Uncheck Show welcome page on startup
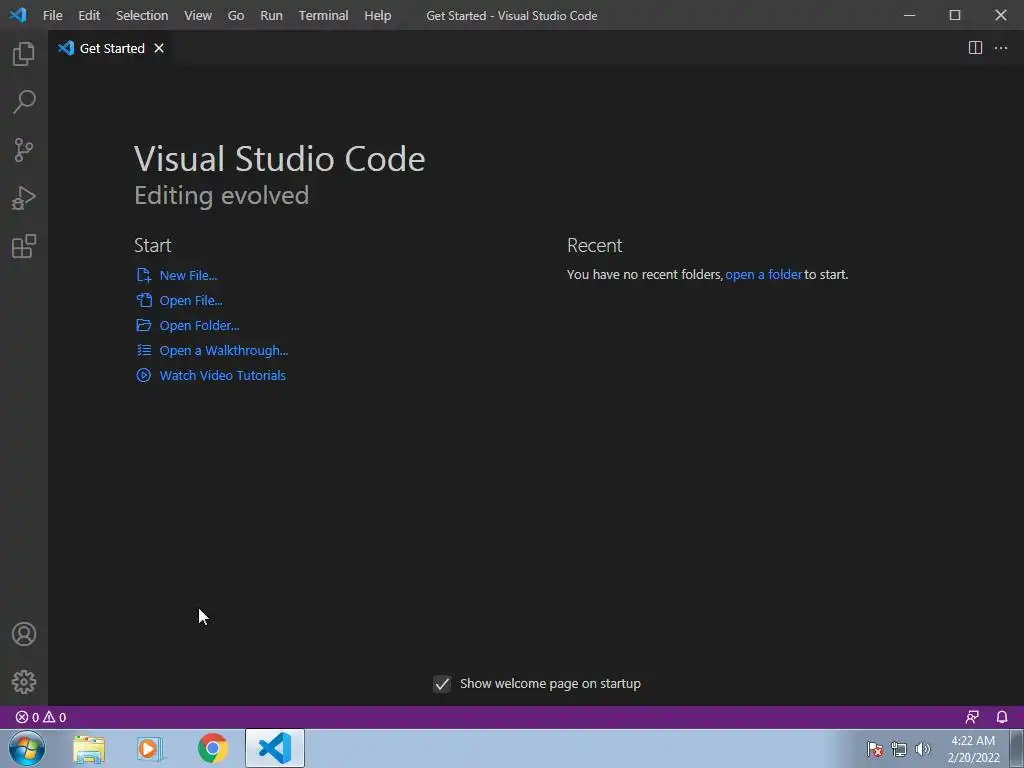This screenshot has height=768, width=1024. tap(442, 684)
